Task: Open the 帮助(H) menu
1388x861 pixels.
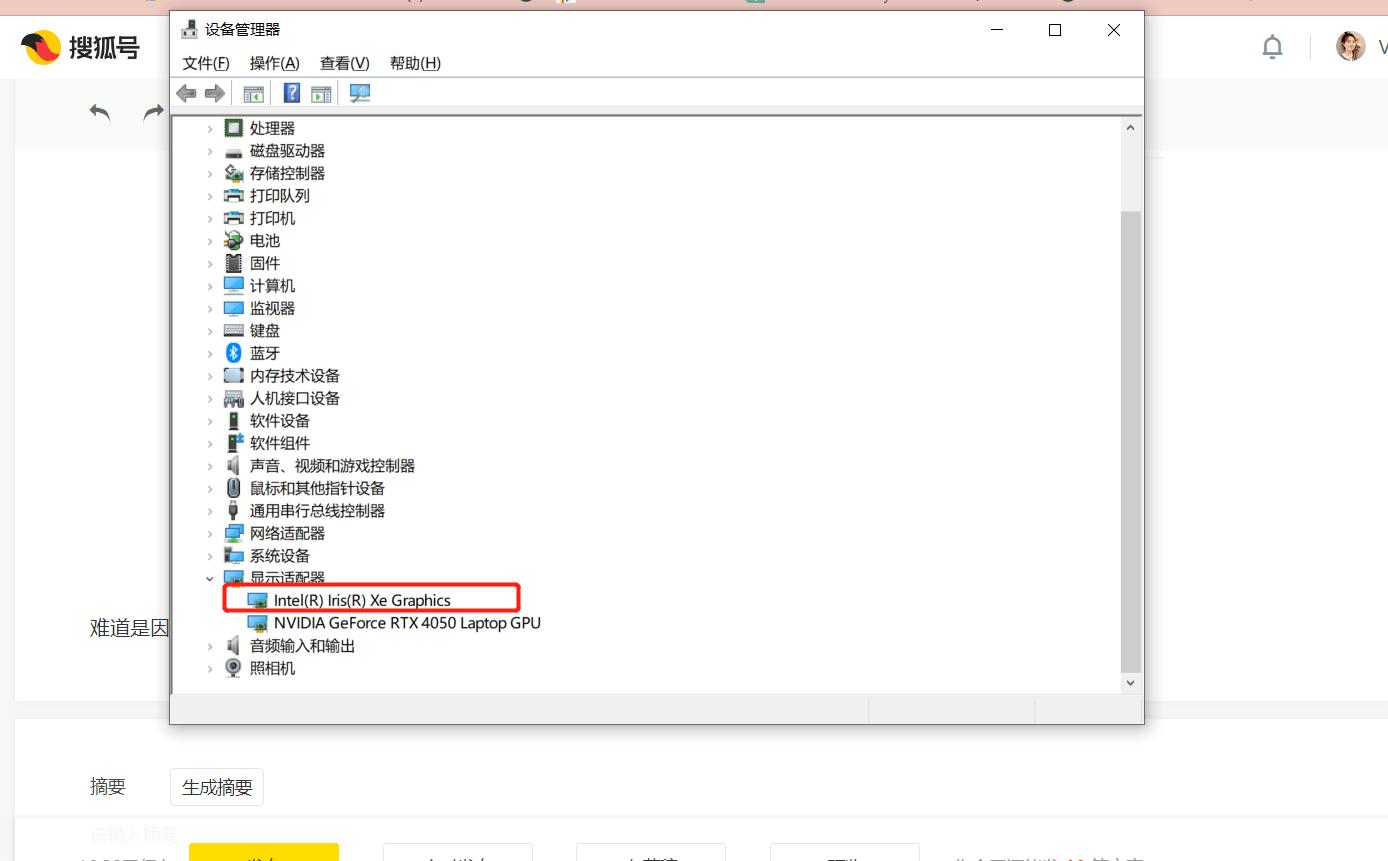Action: point(415,63)
